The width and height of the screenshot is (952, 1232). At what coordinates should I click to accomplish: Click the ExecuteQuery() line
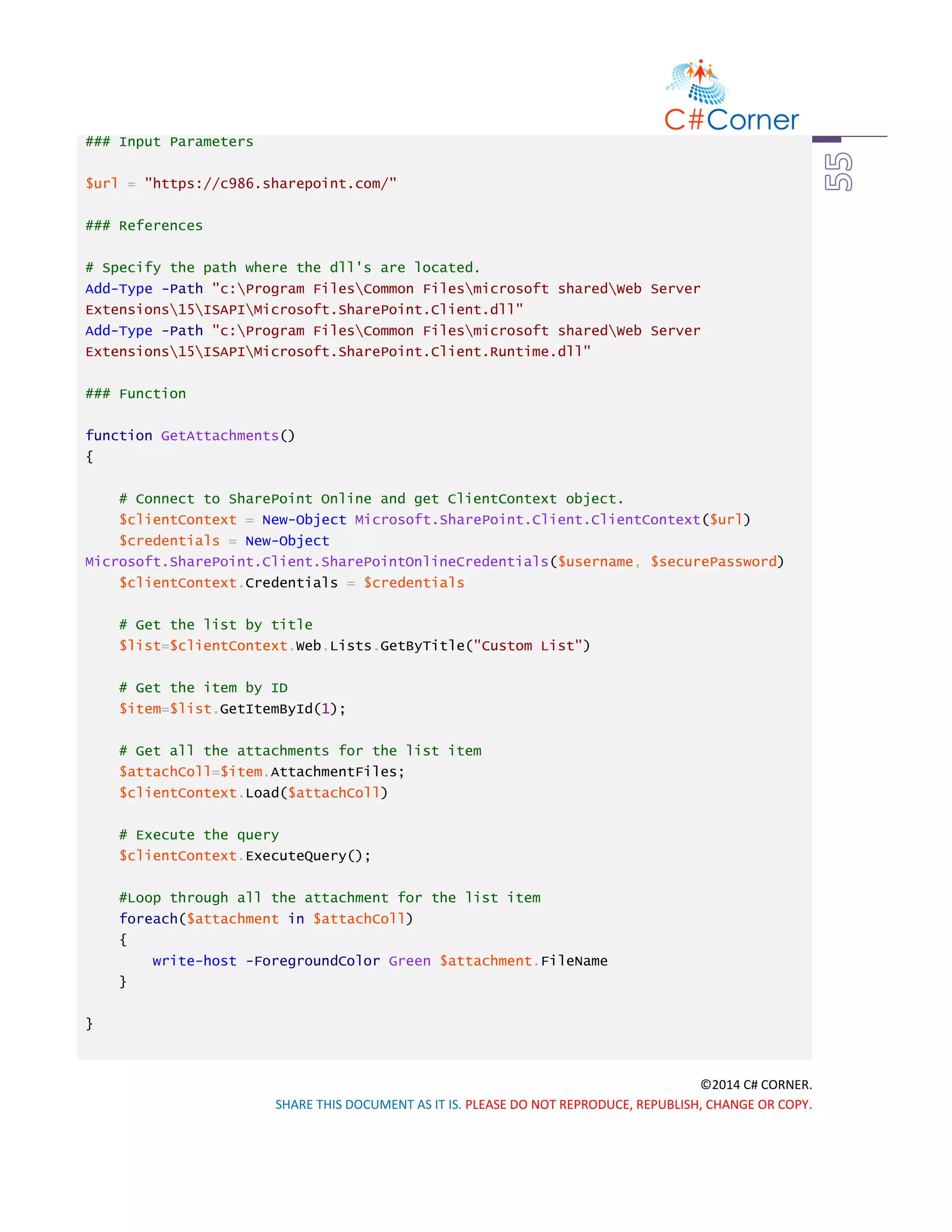(x=245, y=856)
